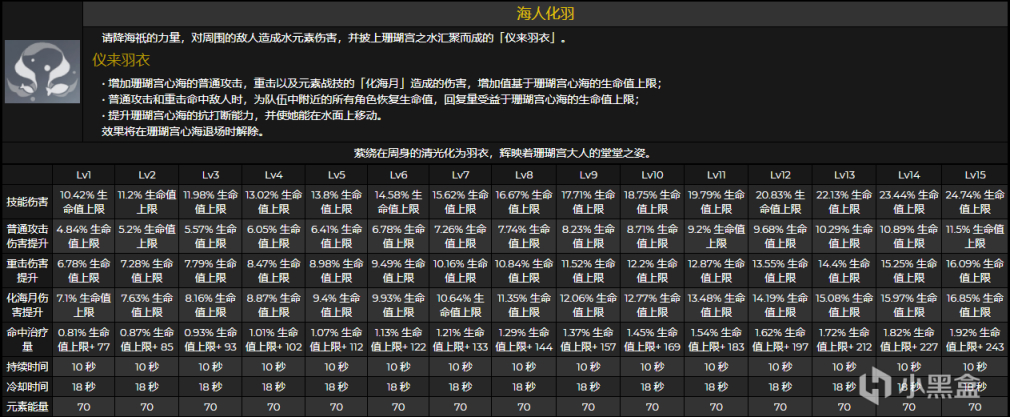Click the 海人化羽 skill icon
1010x417 pixels.
pos(43,72)
